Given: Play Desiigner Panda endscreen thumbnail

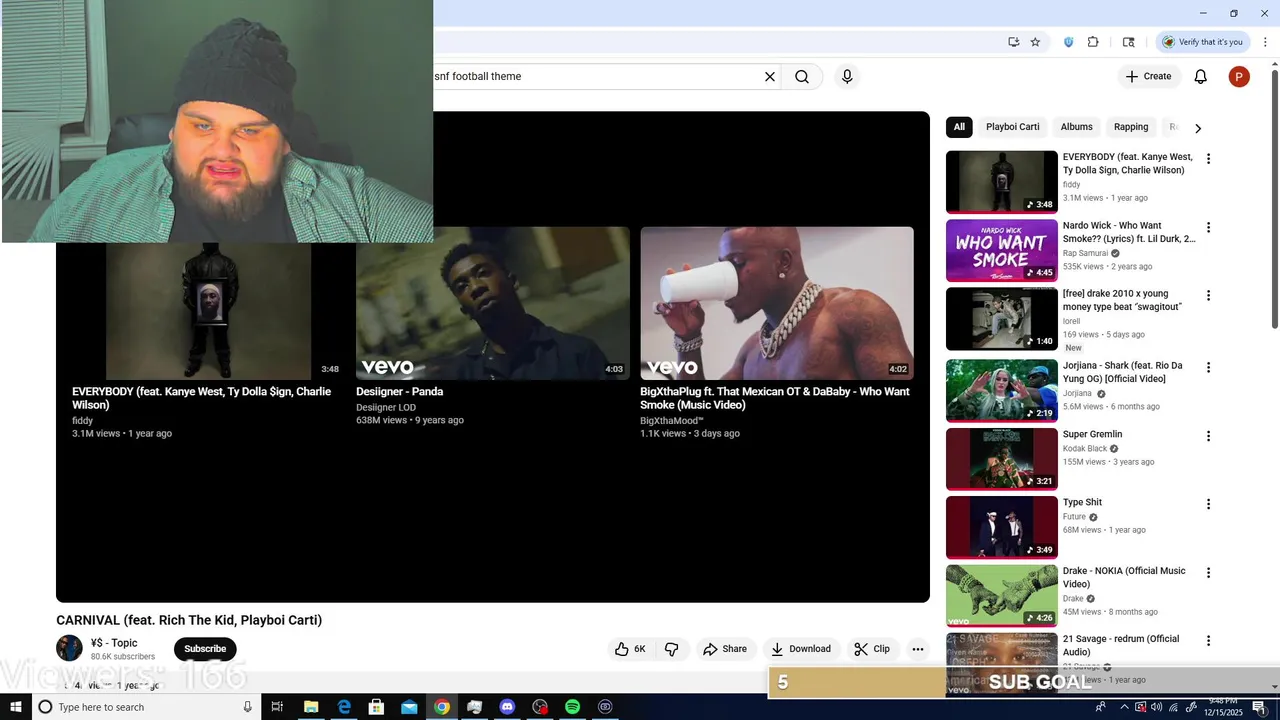Looking at the screenshot, I should [493, 303].
